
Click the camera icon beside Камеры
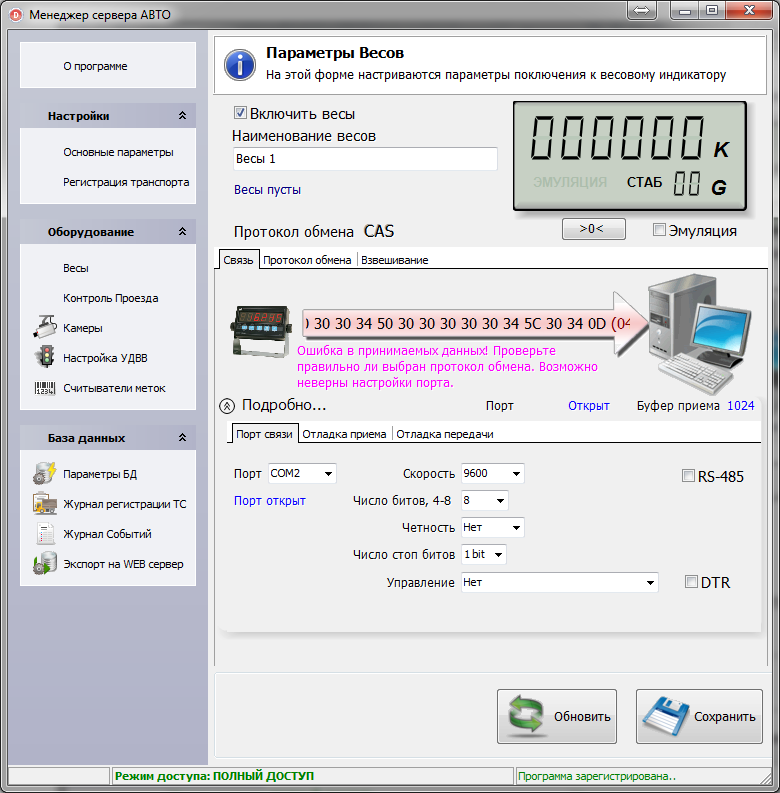tap(44, 328)
